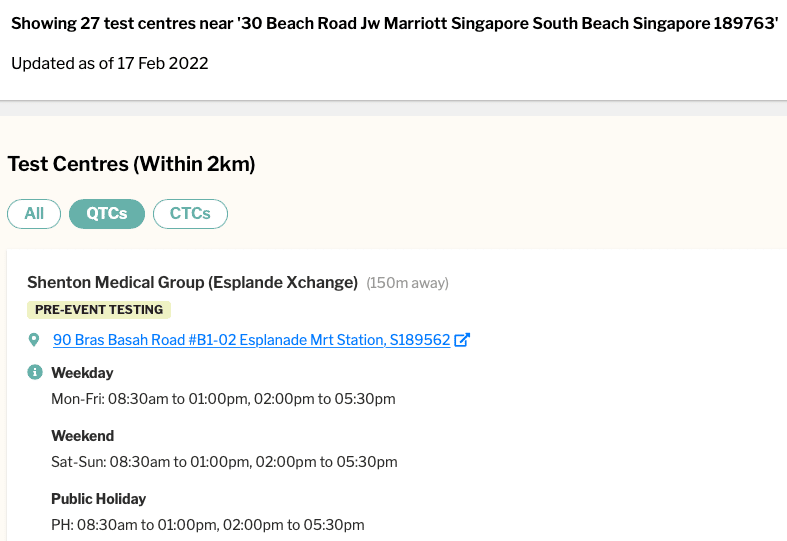Viewport: 787px width, 541px height.
Task: Open the 90 Bras Basah Road address link
Action: pos(251,340)
